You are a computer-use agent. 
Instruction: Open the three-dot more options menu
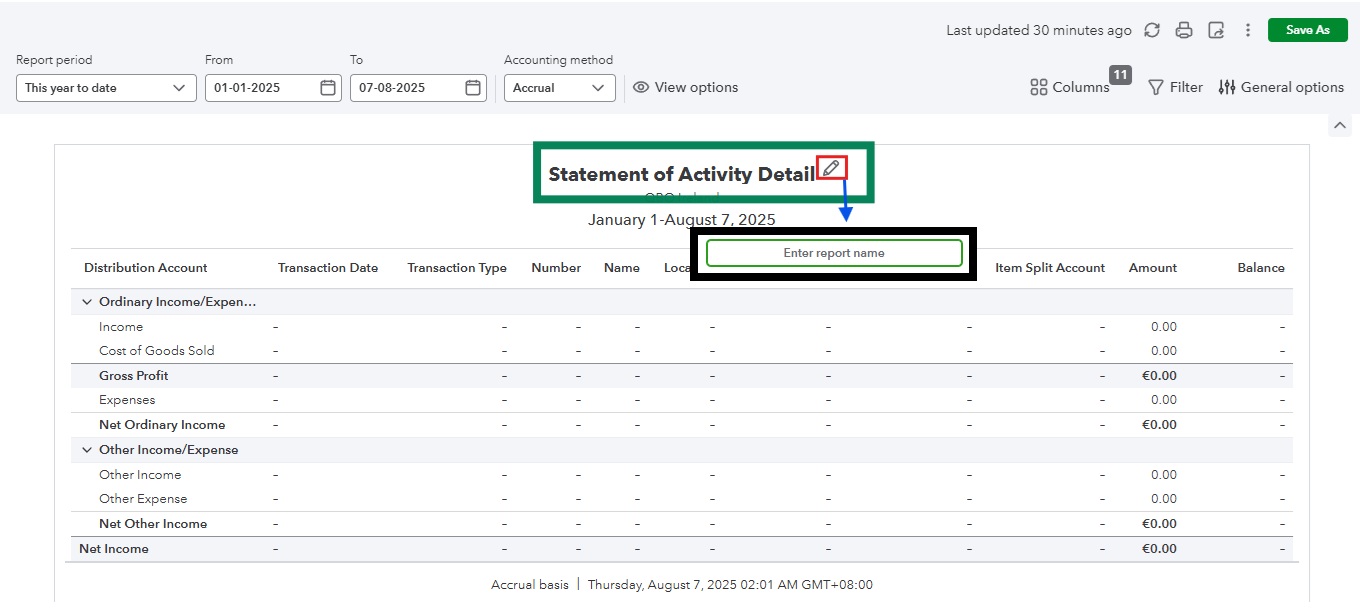tap(1248, 30)
